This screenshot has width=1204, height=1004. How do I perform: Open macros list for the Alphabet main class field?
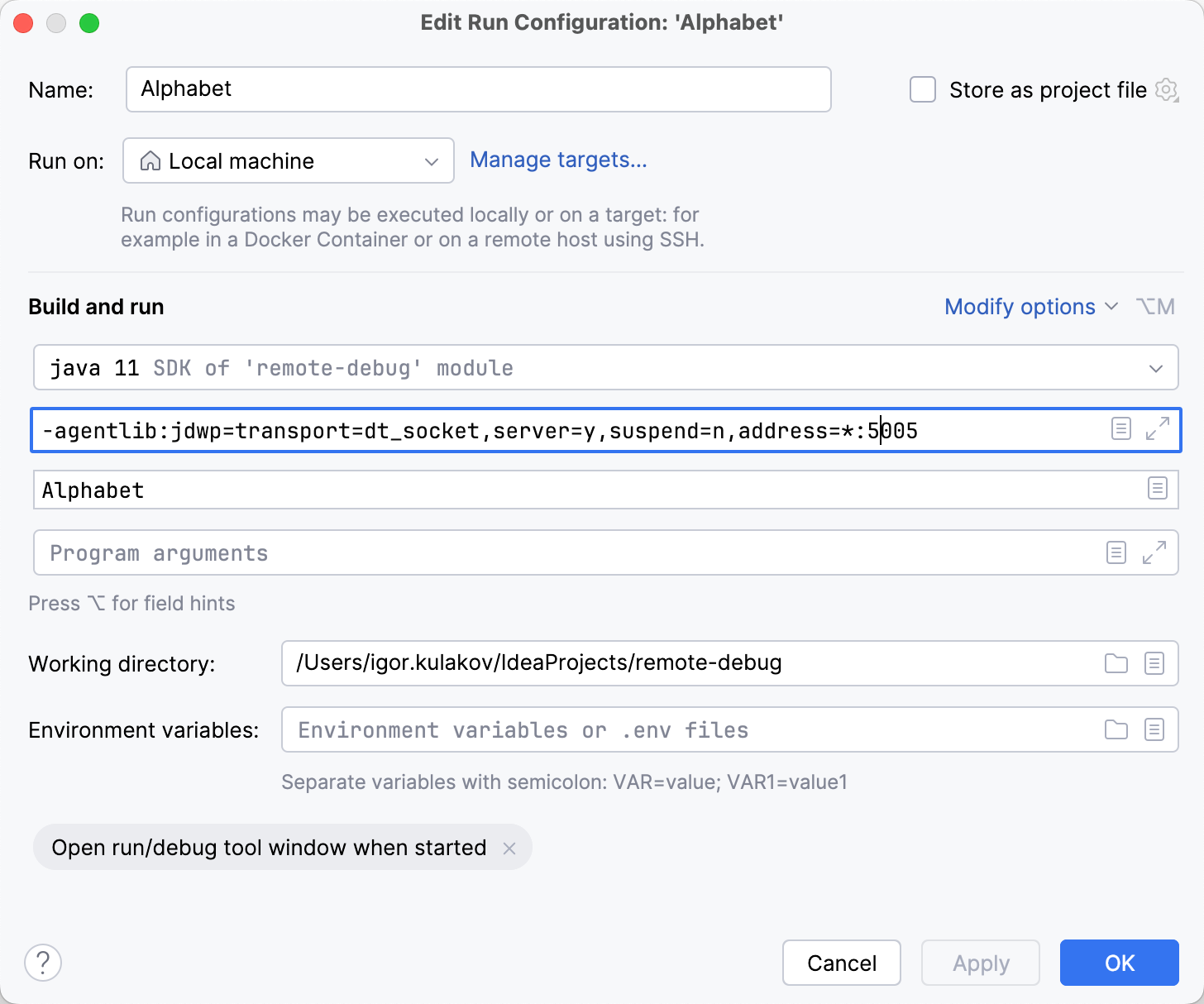tap(1155, 490)
